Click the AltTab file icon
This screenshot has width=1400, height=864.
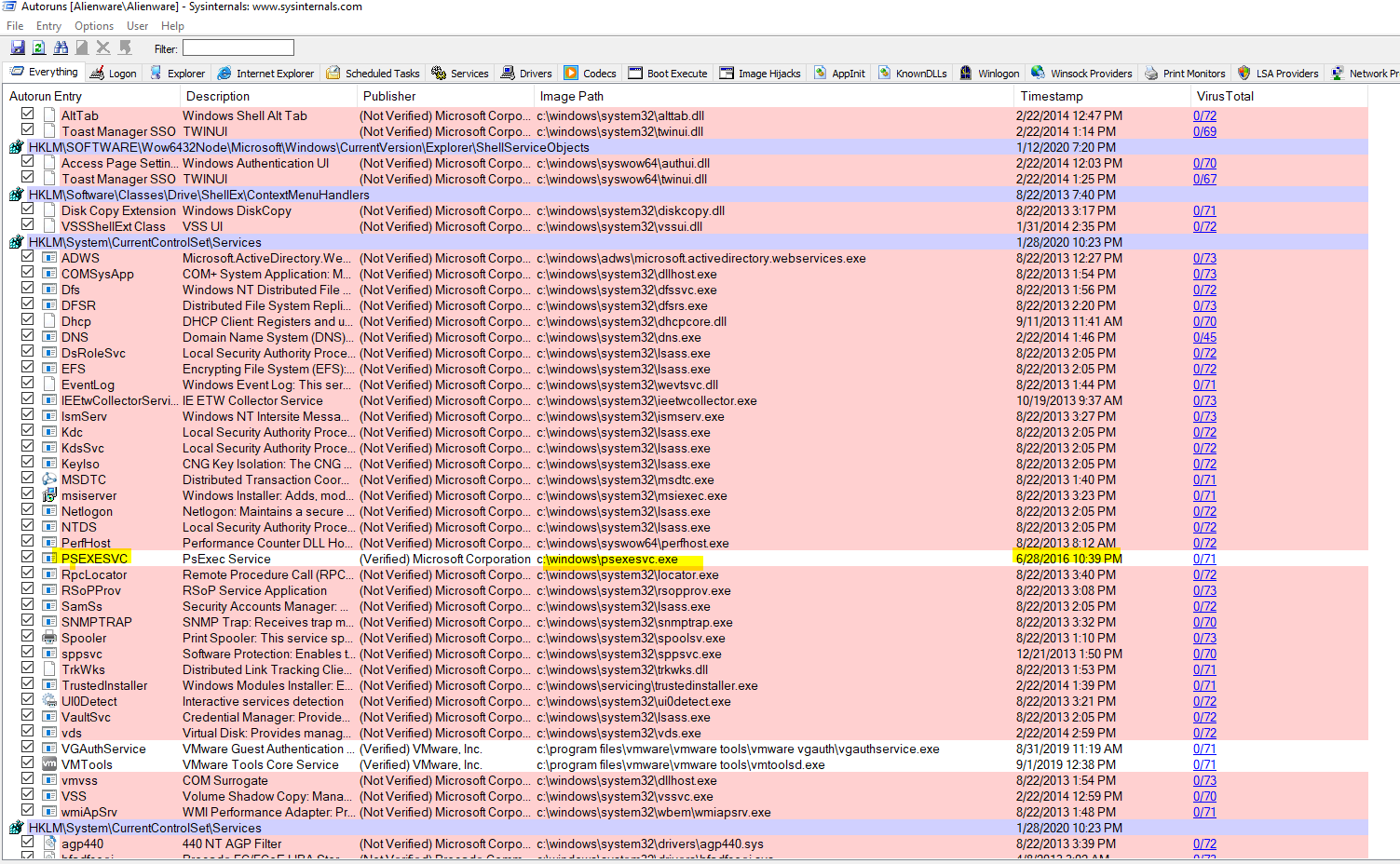pyautogui.click(x=50, y=115)
